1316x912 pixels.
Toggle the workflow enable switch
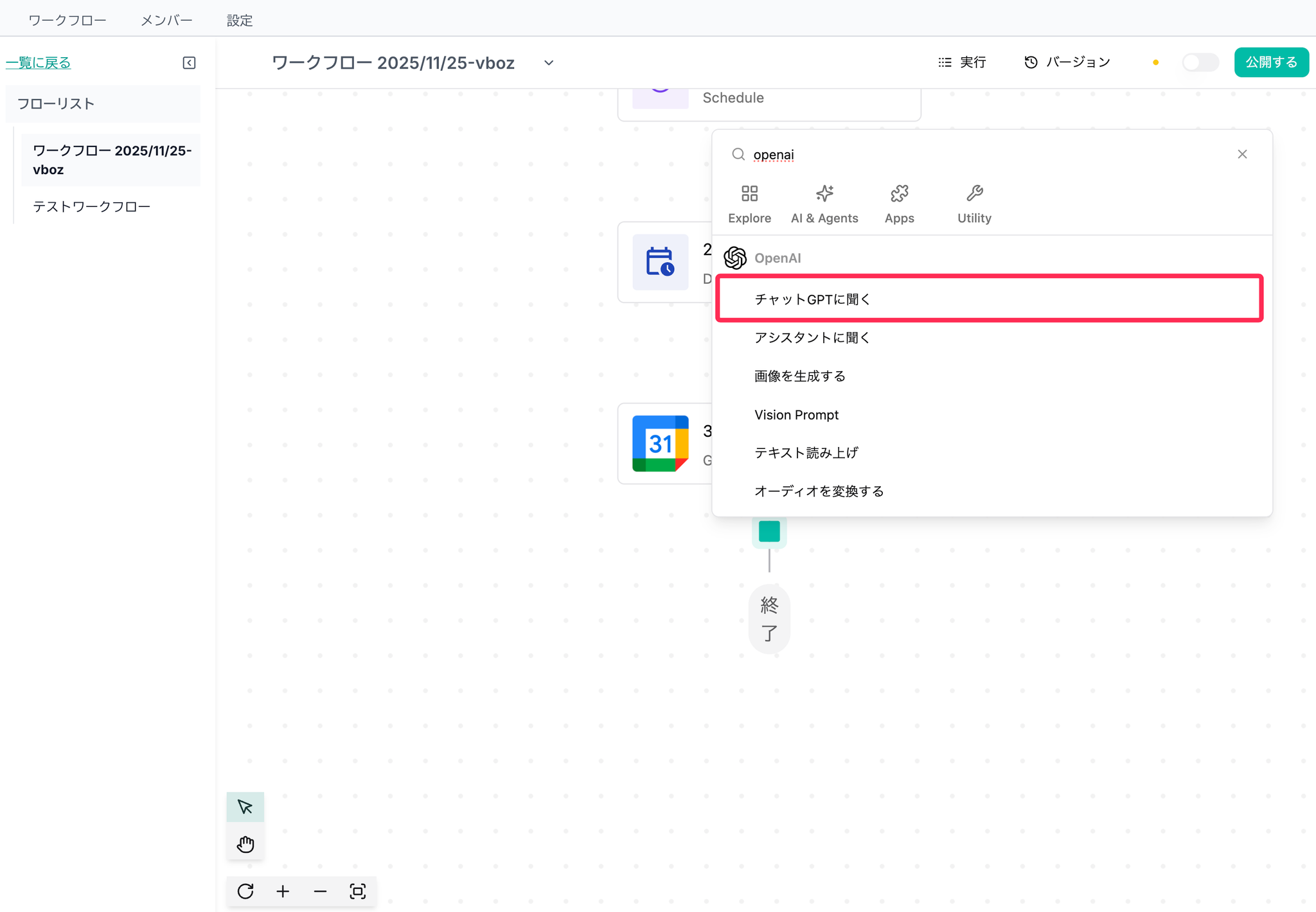(x=1200, y=62)
